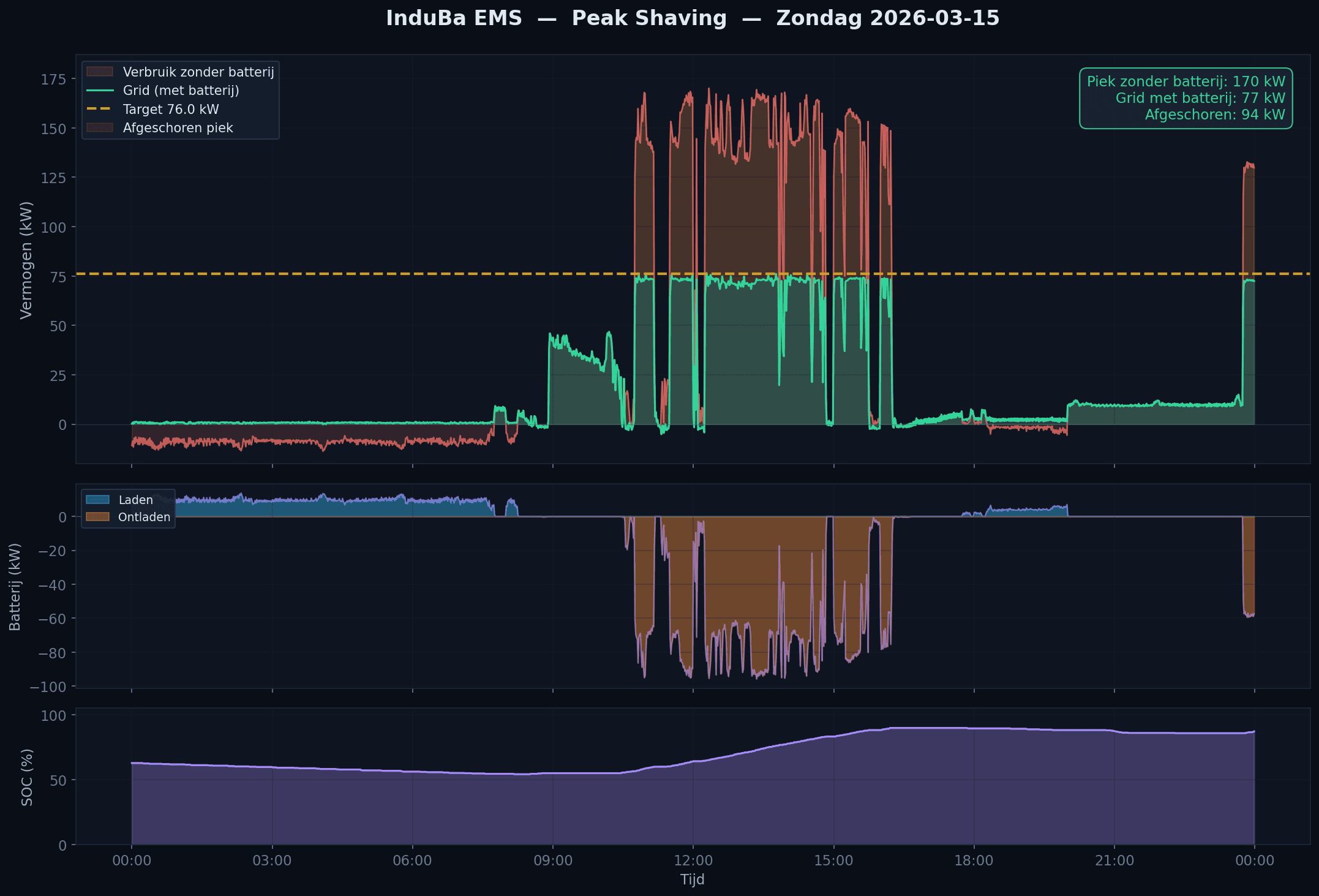Click the '125' power axis tick

pos(54,178)
